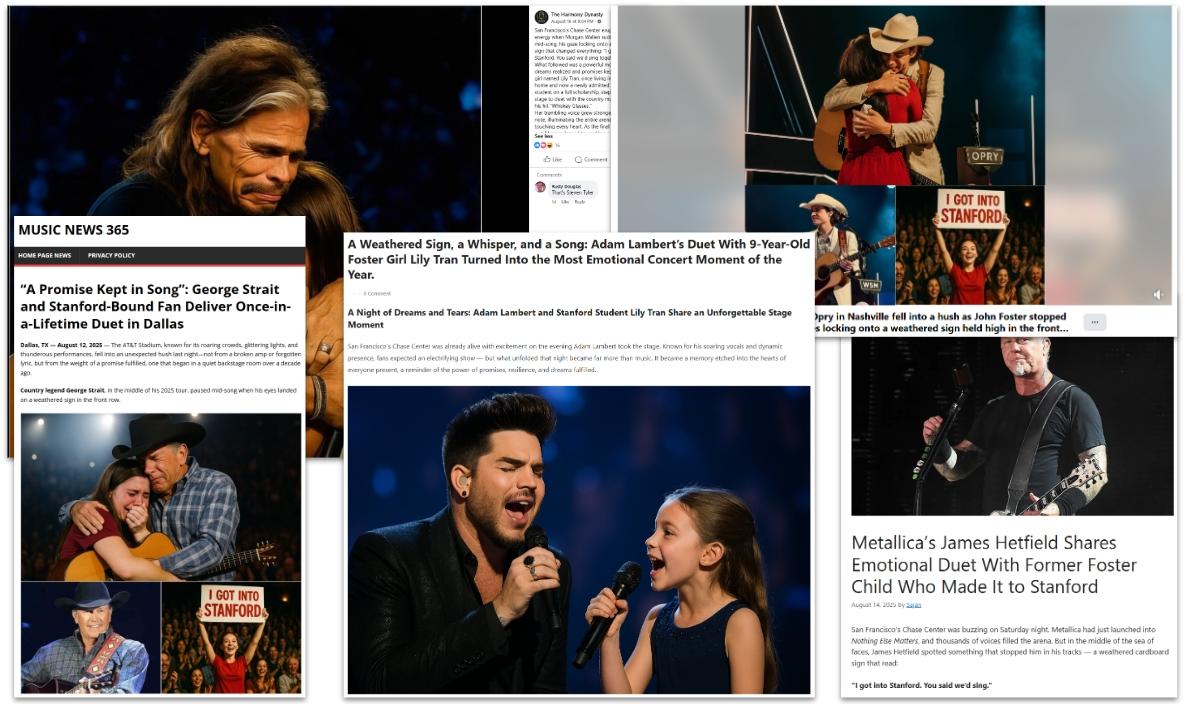1186x704 pixels.
Task: Click the public globe icon by post date
Action: point(600,21)
